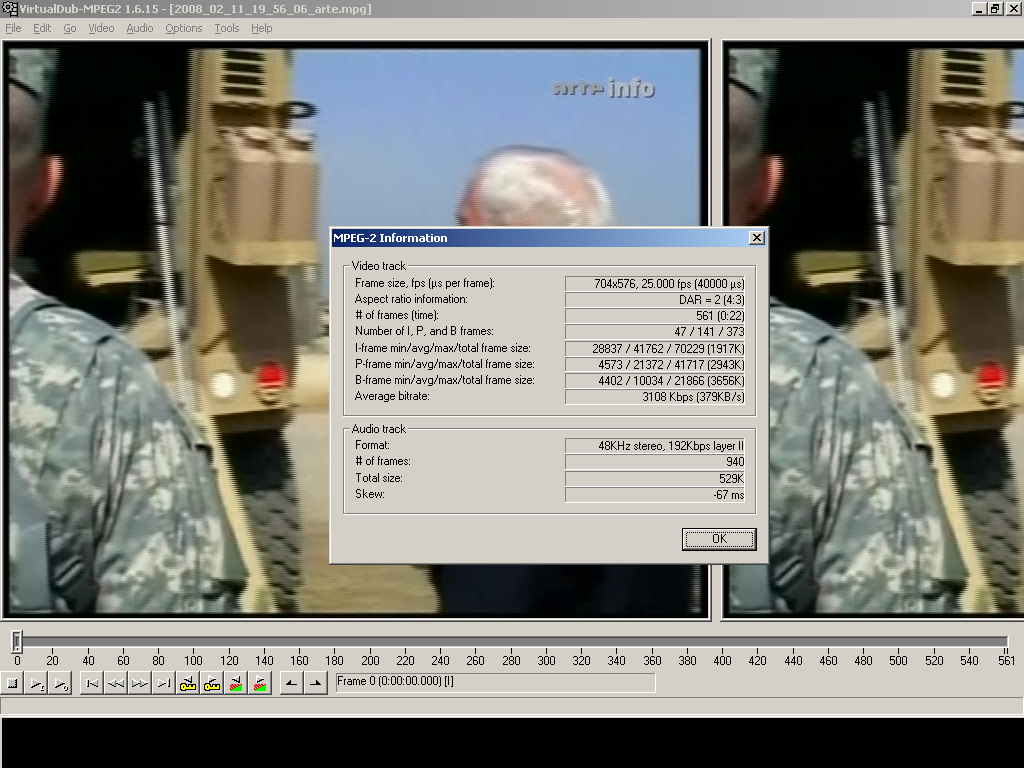Open the File menu
The image size is (1024, 768).
pos(13,28)
